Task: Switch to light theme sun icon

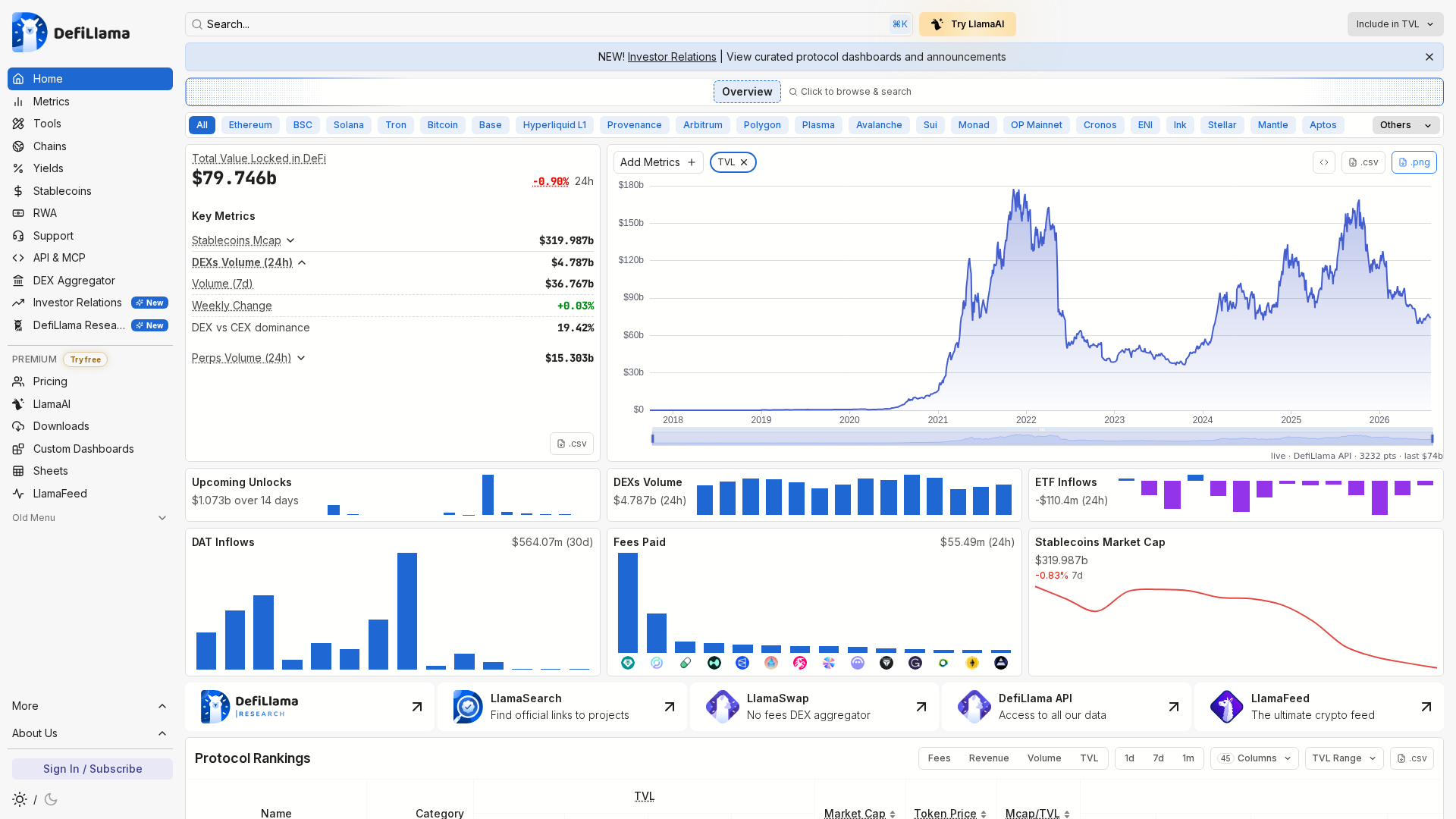Action: pos(20,799)
